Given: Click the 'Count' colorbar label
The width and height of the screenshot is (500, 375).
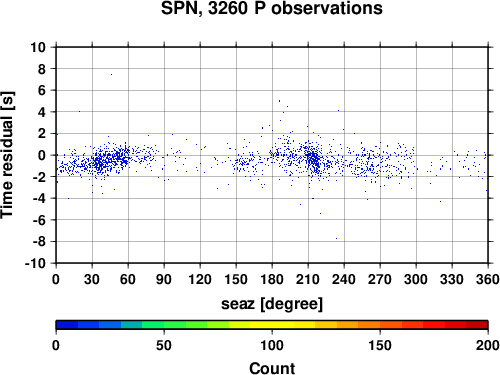Looking at the screenshot, I should pyautogui.click(x=272, y=368).
